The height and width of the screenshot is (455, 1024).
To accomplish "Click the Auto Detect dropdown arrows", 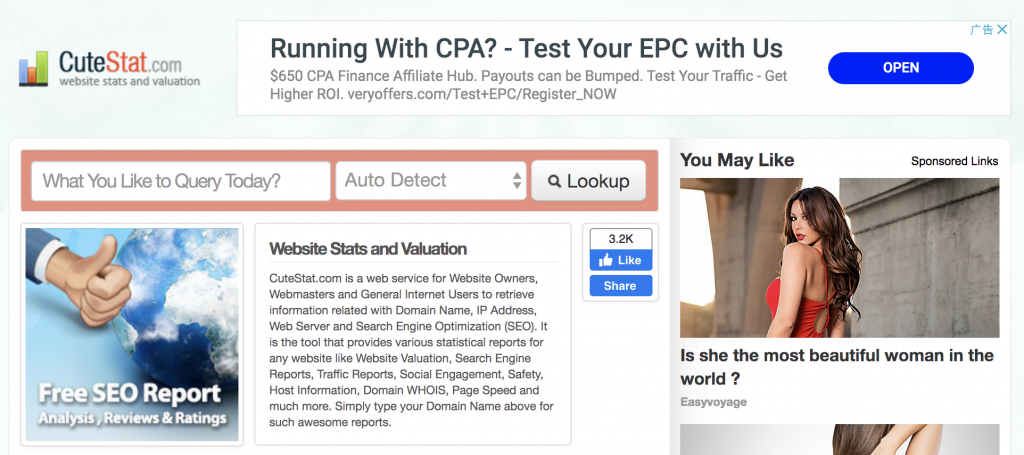I will point(517,181).
